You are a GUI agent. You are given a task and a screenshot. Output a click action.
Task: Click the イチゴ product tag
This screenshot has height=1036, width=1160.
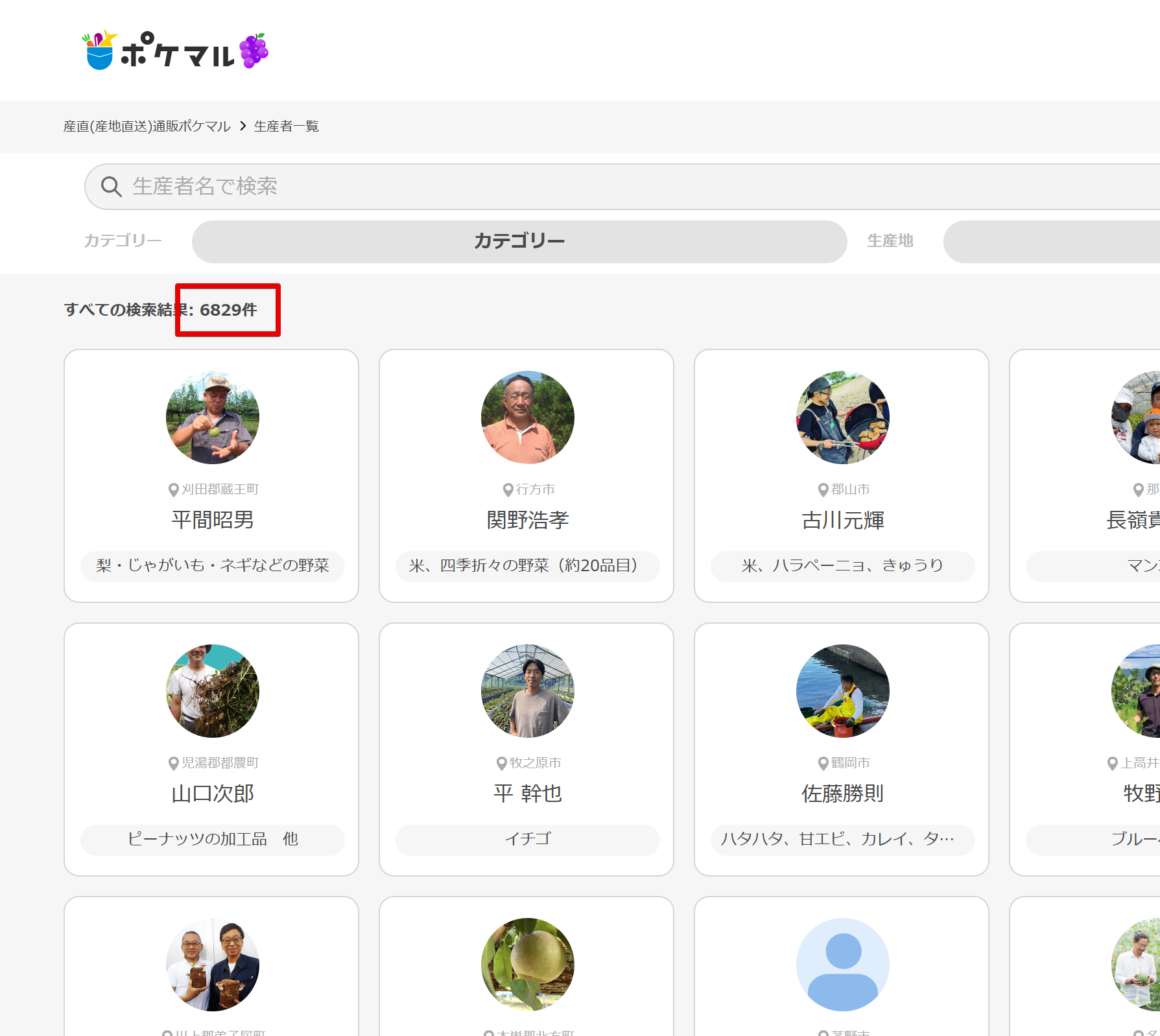pyautogui.click(x=528, y=840)
